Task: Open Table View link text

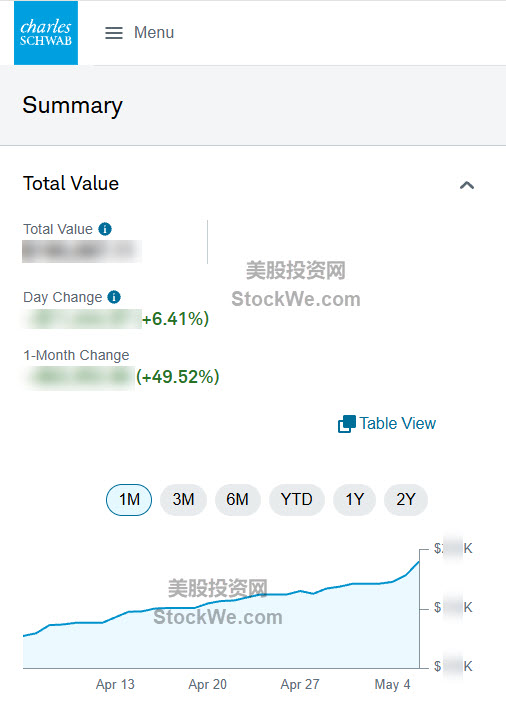Action: tap(398, 424)
